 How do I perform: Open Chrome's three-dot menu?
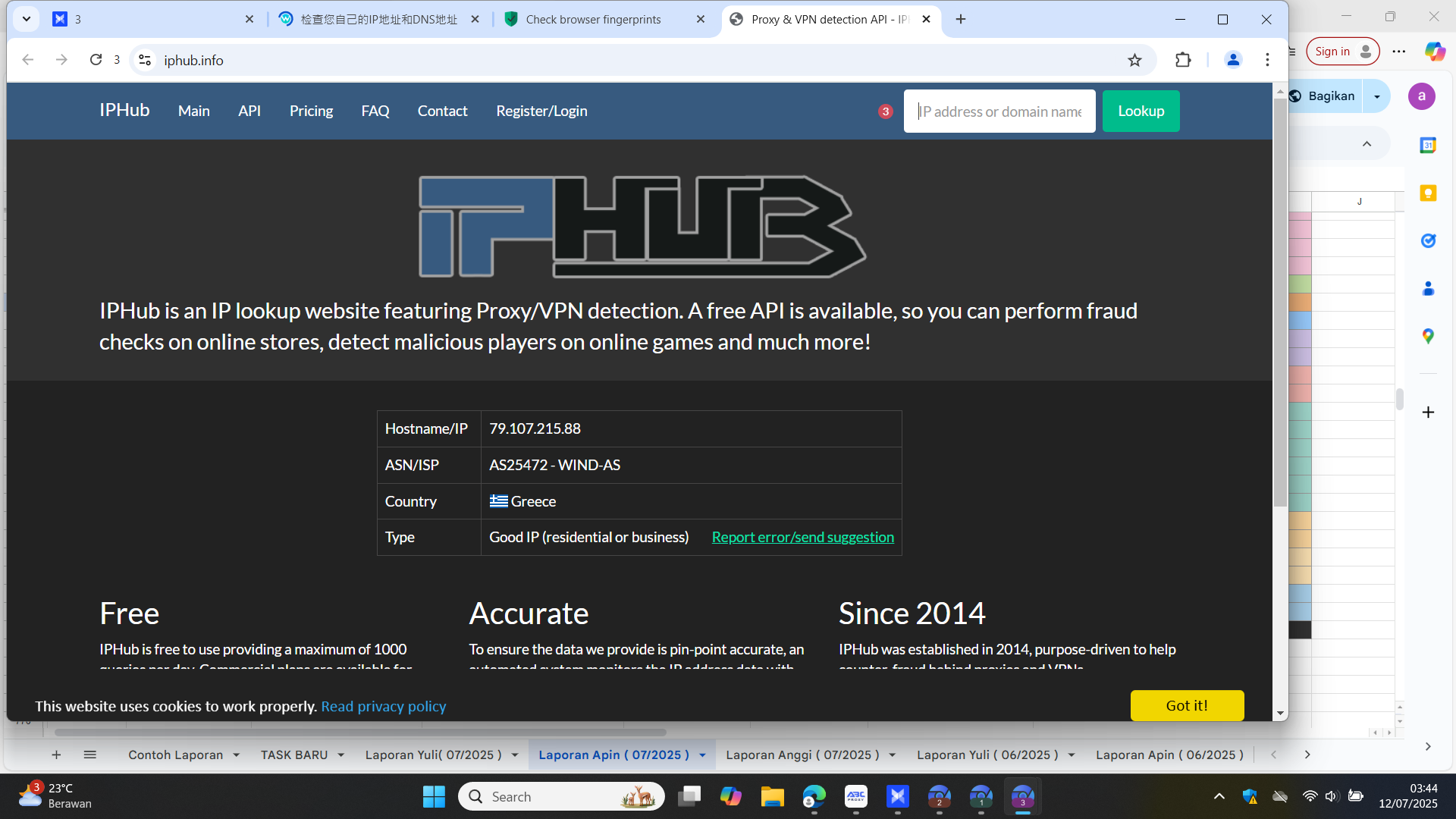[x=1267, y=60]
